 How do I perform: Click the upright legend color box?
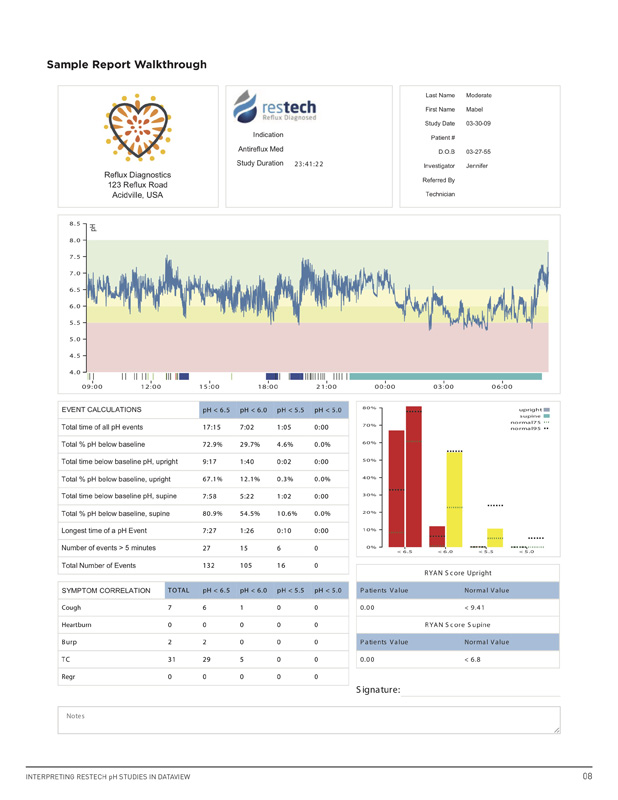pos(547,410)
